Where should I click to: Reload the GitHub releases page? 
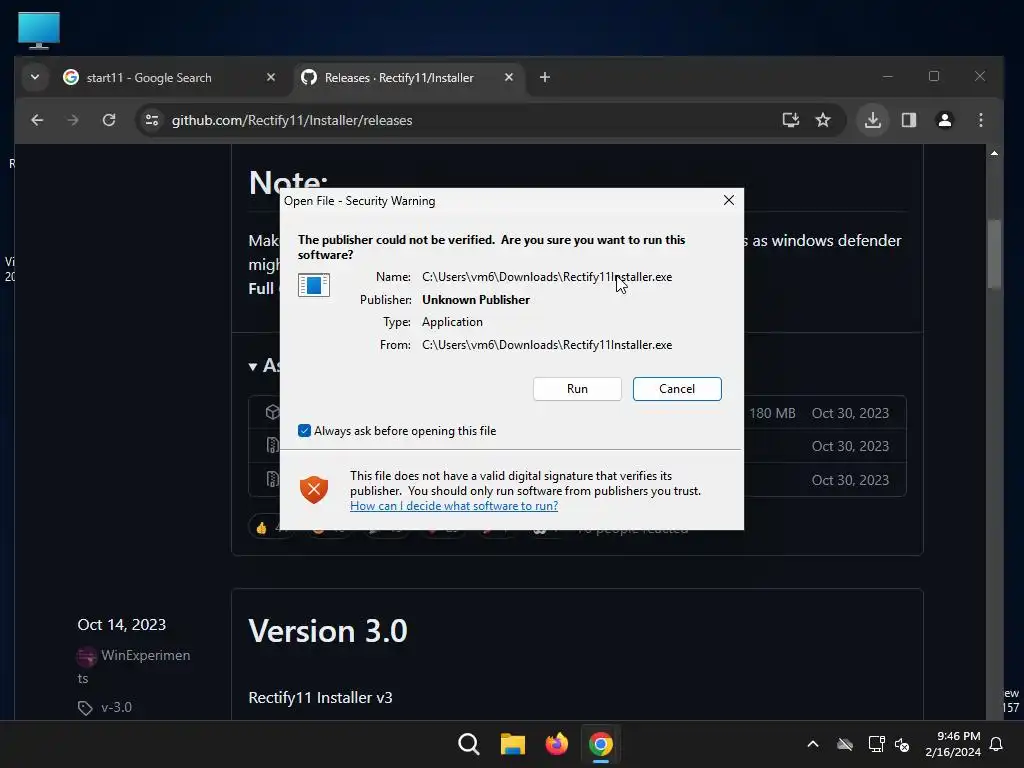pos(109,120)
